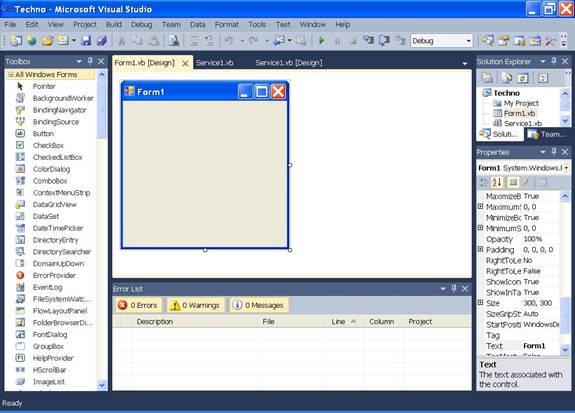575x413 pixels.
Task: Click the Alphabetical sort icon in Properties
Action: [497, 182]
